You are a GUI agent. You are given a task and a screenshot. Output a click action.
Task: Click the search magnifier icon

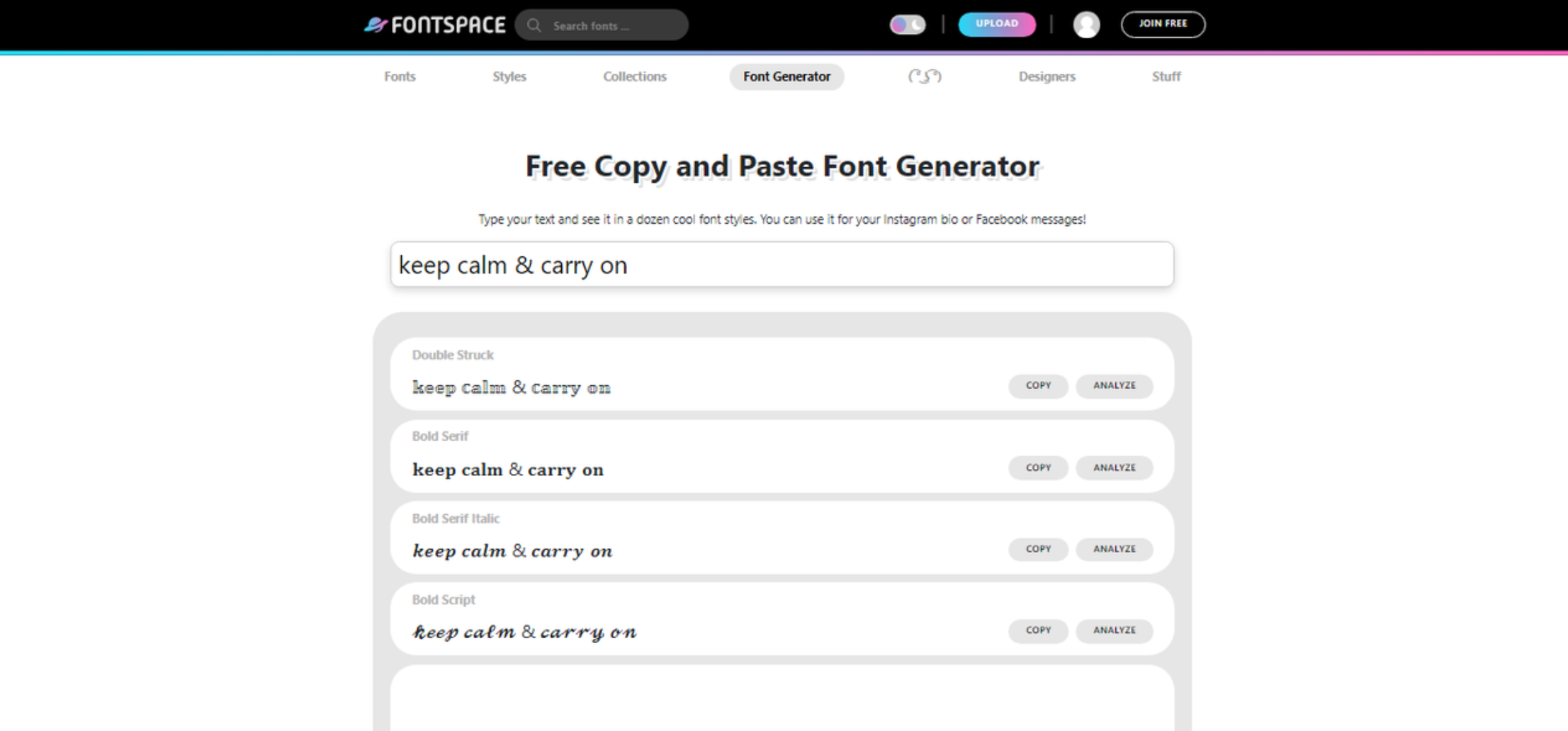click(x=535, y=25)
